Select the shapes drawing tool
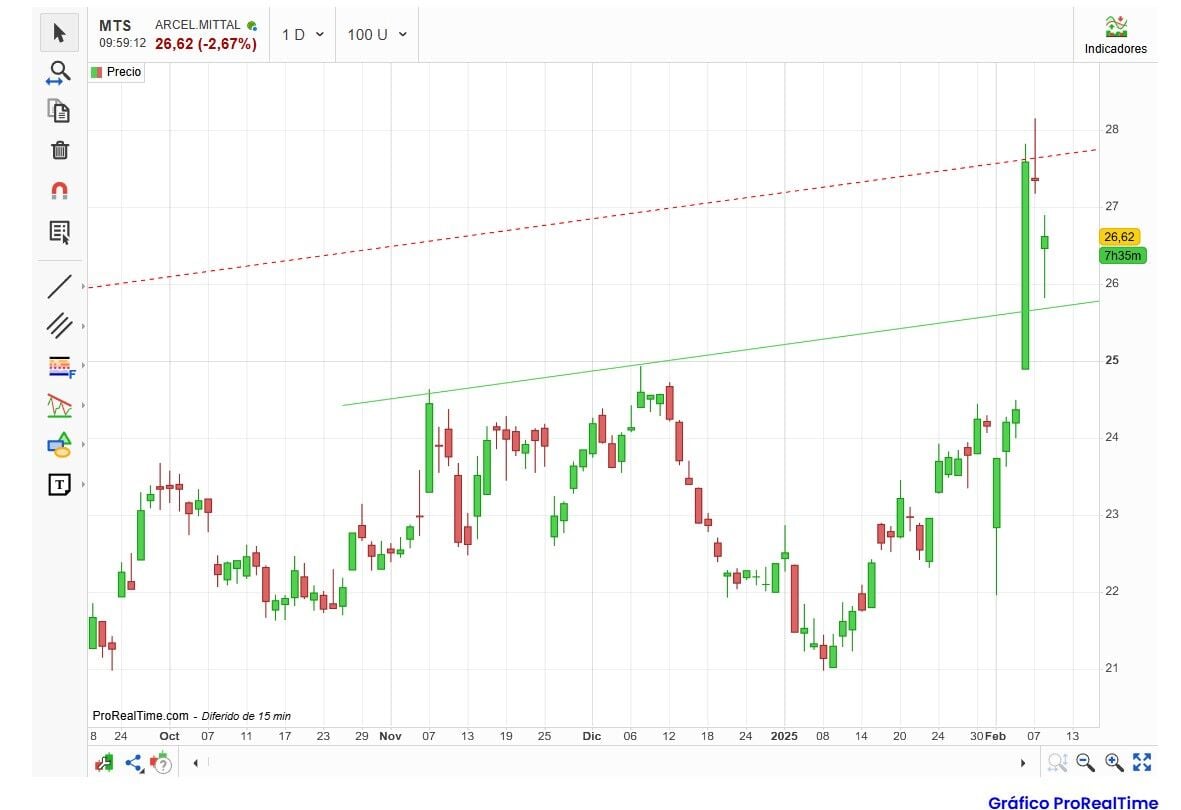Viewport: 1181px width, 810px height. click(60, 445)
